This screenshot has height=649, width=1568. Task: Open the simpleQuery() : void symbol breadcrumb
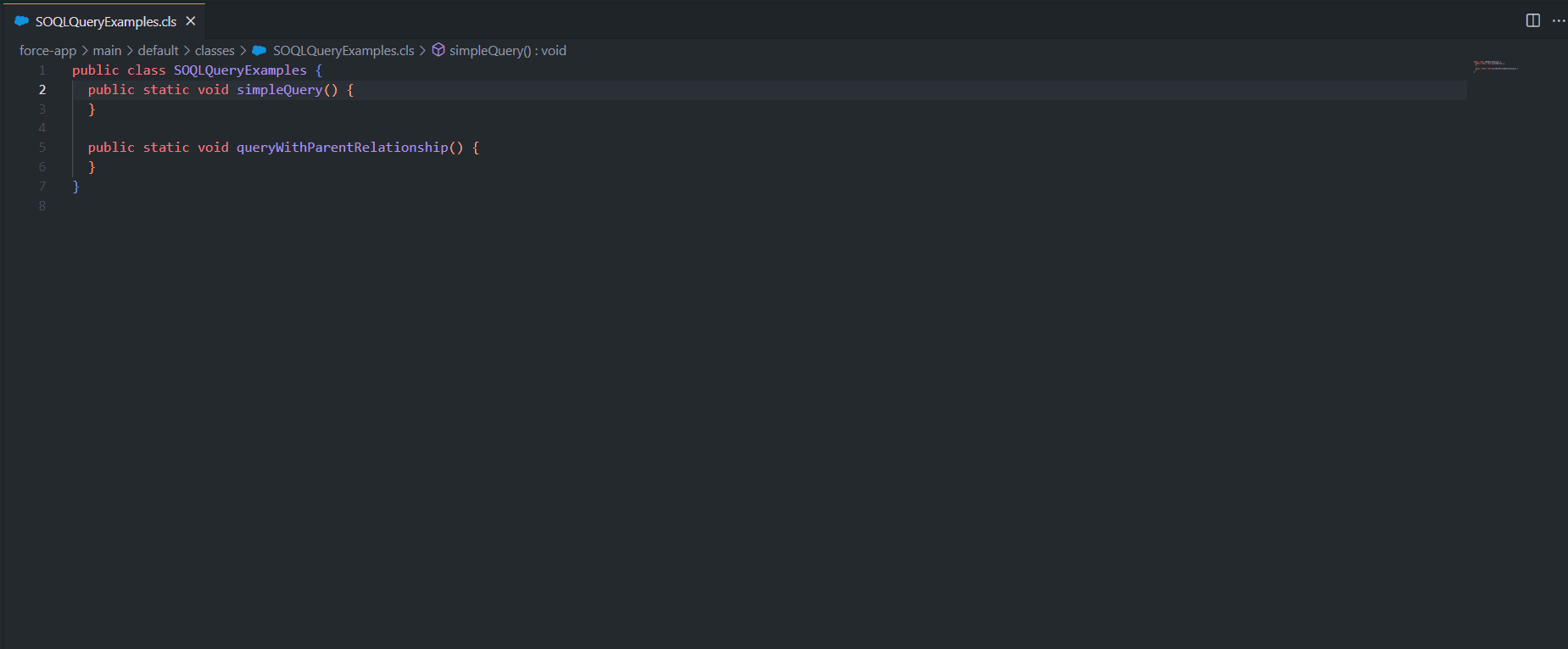507,51
